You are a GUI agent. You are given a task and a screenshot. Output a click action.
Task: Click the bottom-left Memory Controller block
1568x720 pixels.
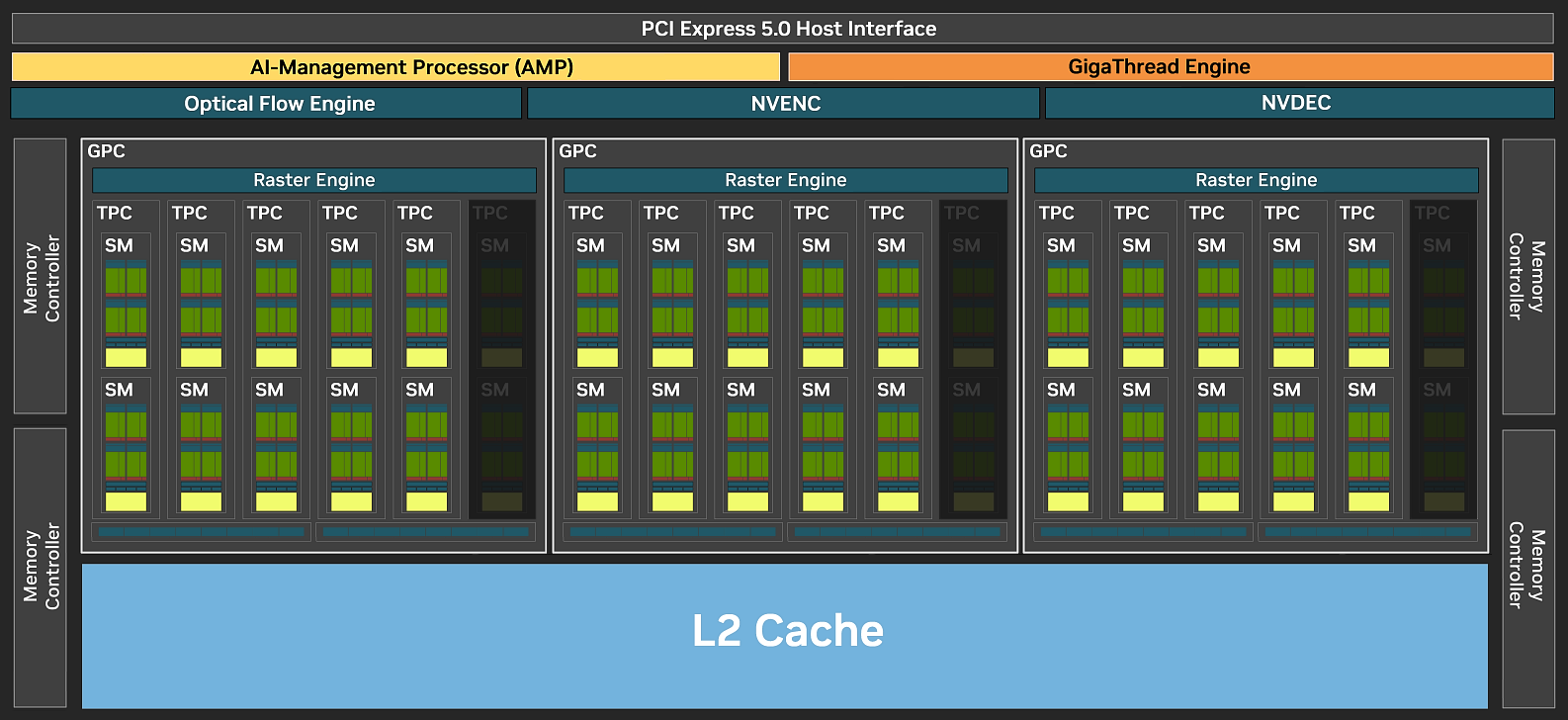click(41, 568)
